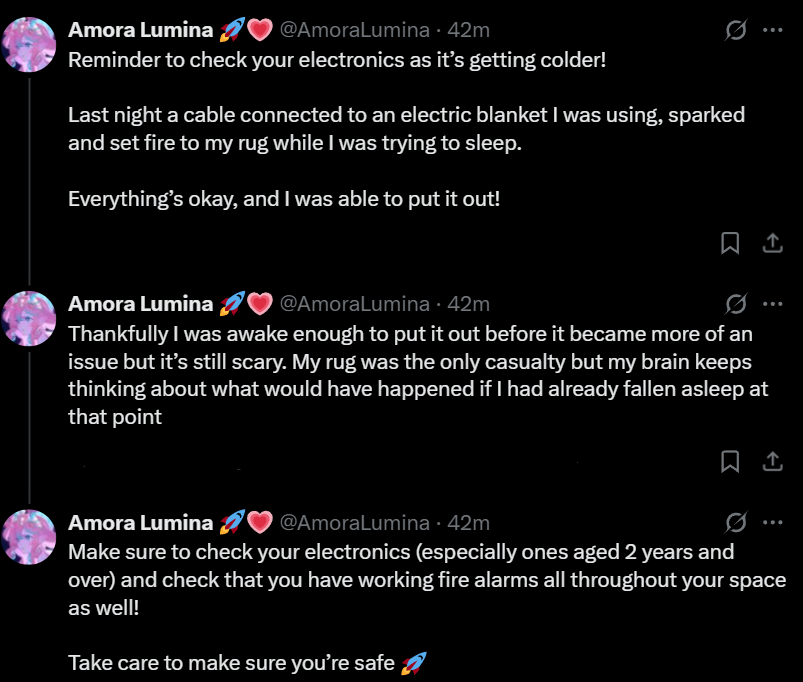Share the 'Thankfully I was awake' post
Viewport: 803px width, 682px height.
pos(772,461)
